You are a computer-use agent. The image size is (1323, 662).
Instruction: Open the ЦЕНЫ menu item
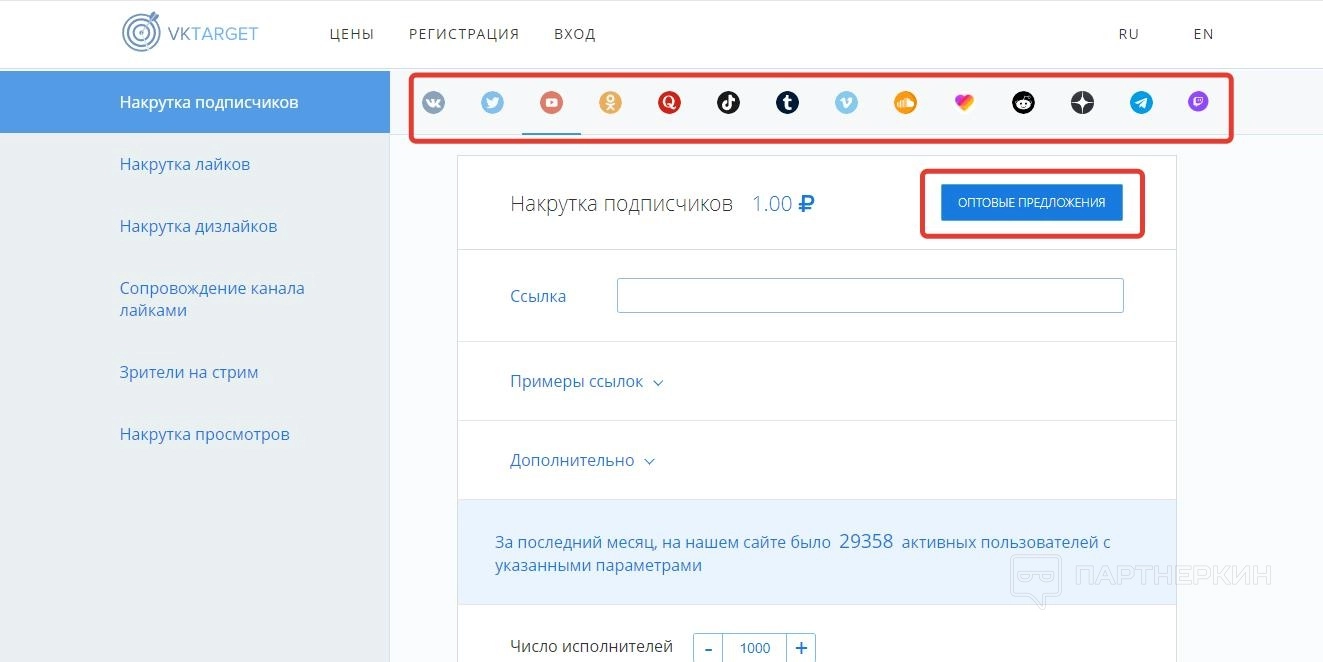tap(352, 34)
